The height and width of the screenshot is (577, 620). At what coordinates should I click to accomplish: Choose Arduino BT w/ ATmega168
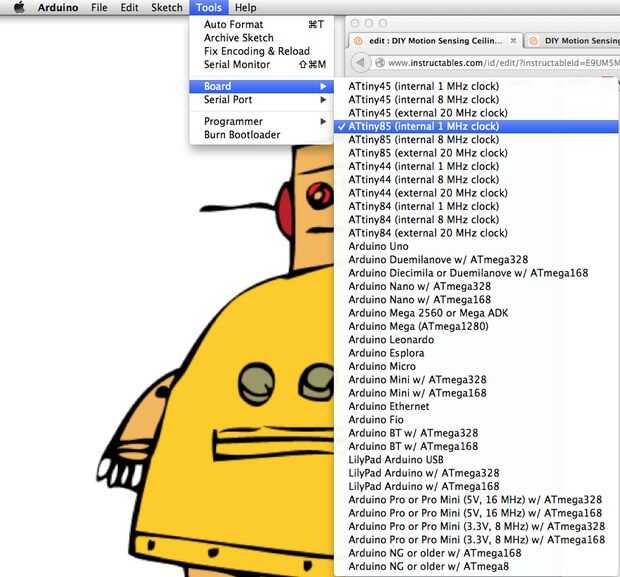click(x=476, y=446)
